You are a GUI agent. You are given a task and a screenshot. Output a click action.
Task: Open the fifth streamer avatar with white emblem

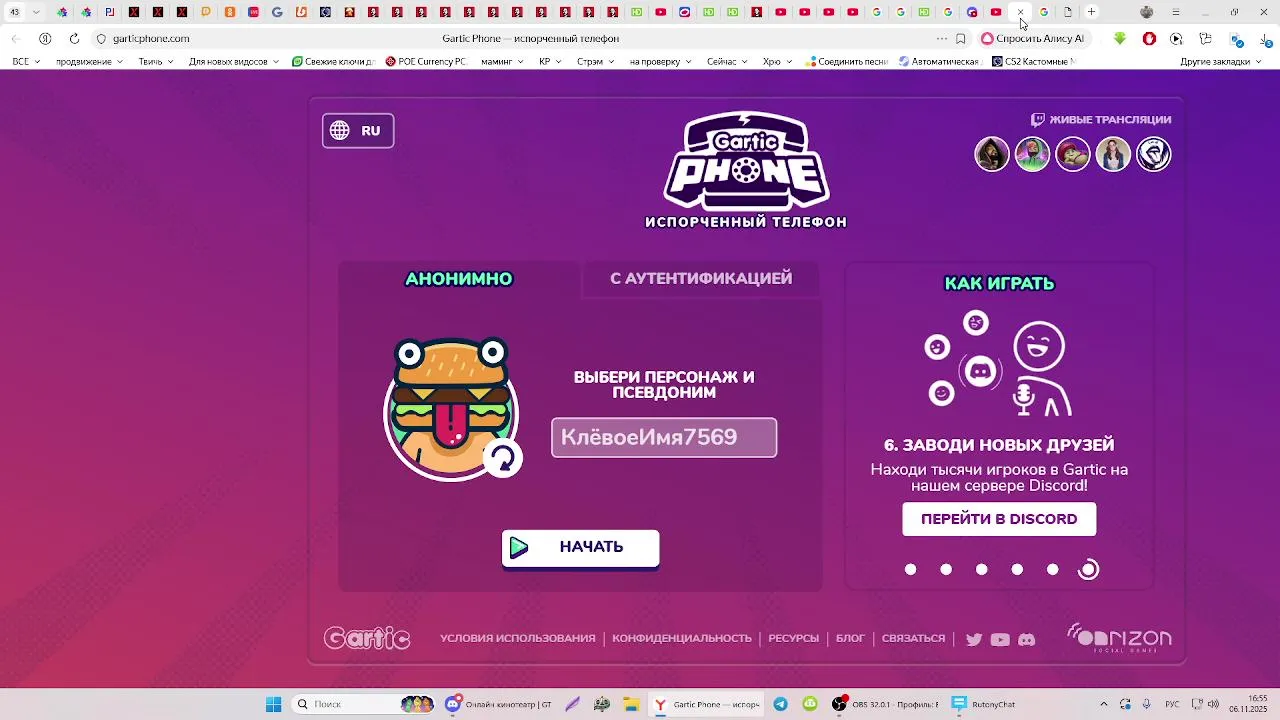tap(1153, 154)
